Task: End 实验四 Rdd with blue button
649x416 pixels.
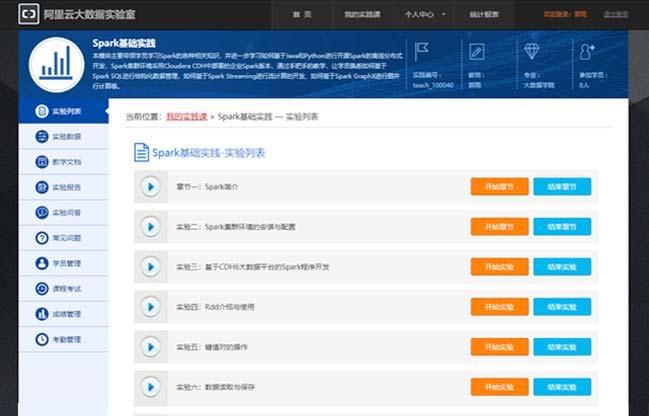Action: tap(562, 307)
